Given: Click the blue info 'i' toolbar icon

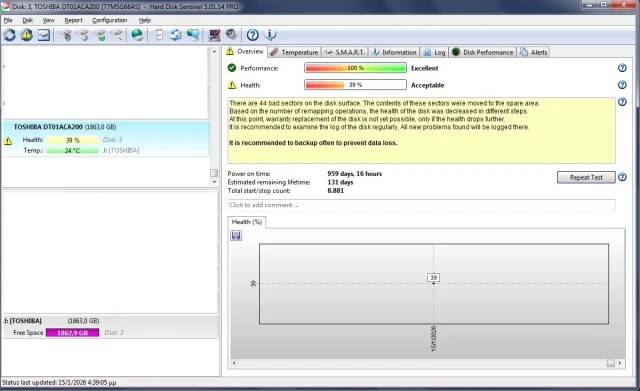Looking at the screenshot, I should 270,35.
